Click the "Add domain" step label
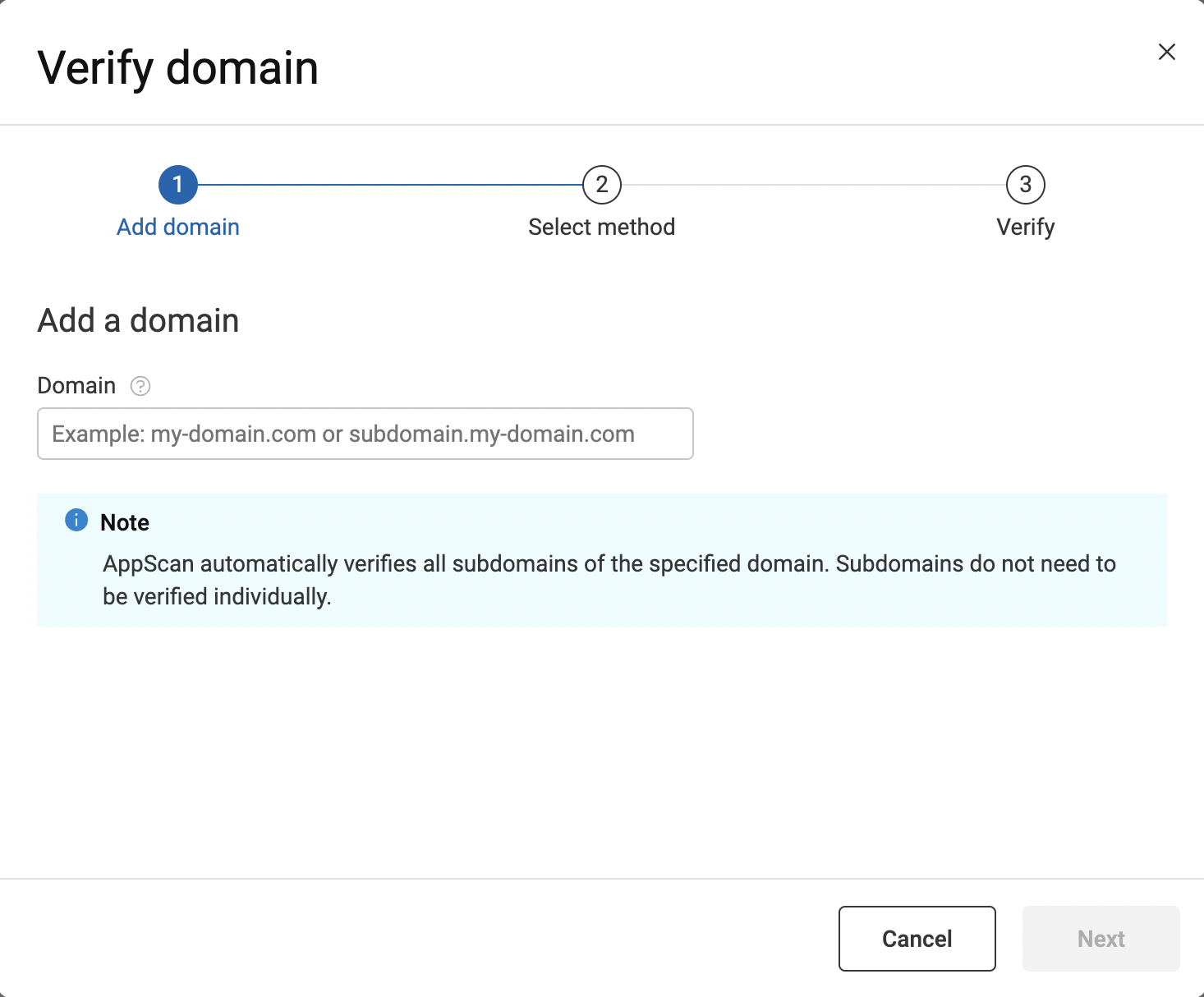 pyautogui.click(x=178, y=227)
